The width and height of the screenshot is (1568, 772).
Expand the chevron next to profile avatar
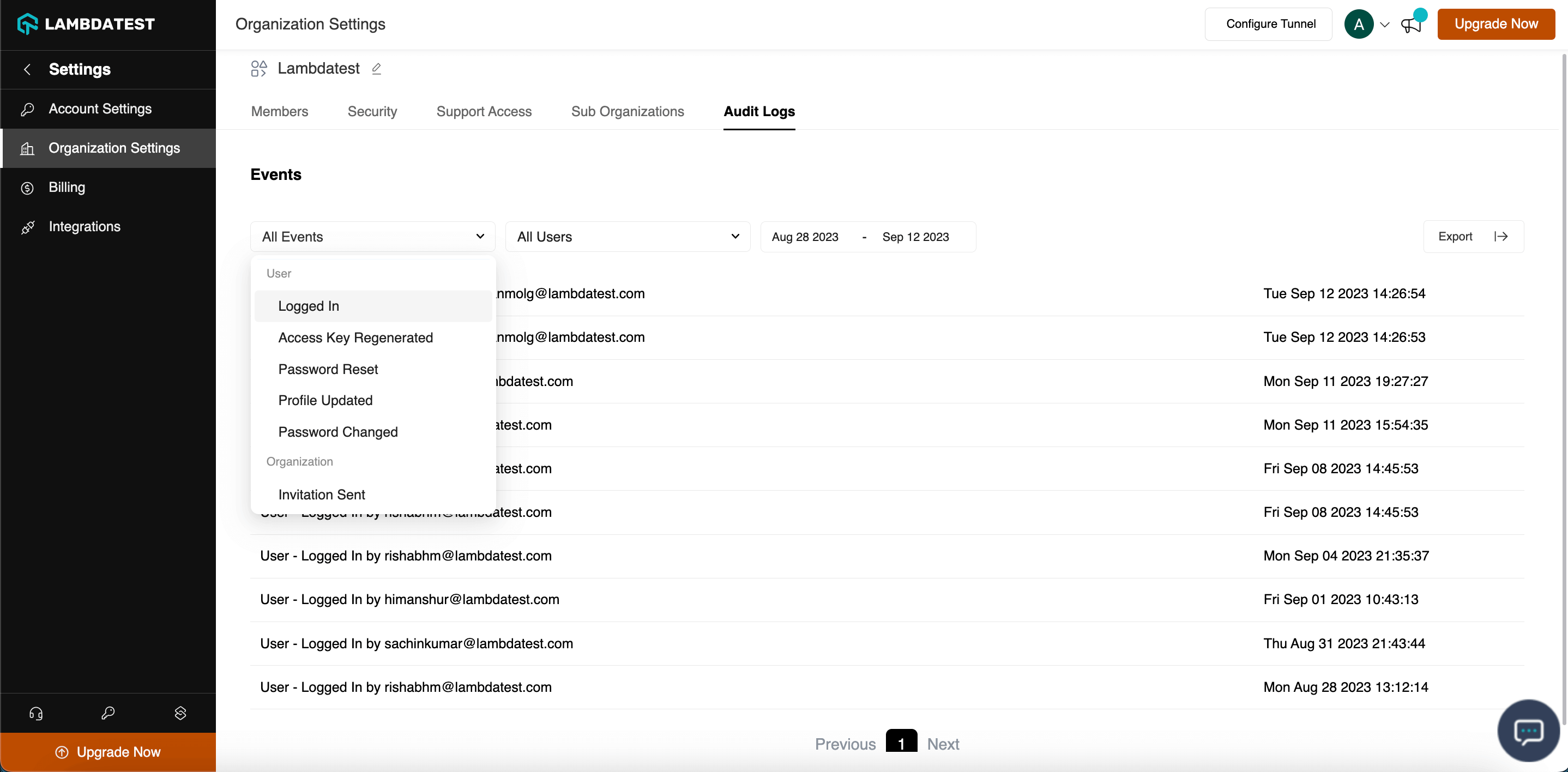coord(1384,25)
